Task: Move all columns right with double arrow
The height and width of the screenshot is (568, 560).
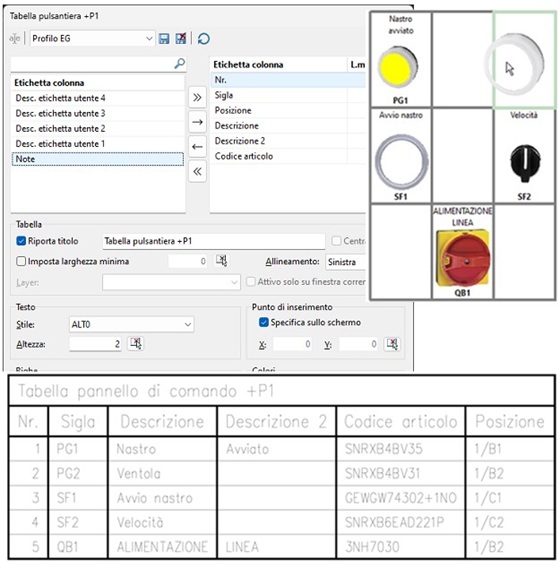Action: [197, 97]
